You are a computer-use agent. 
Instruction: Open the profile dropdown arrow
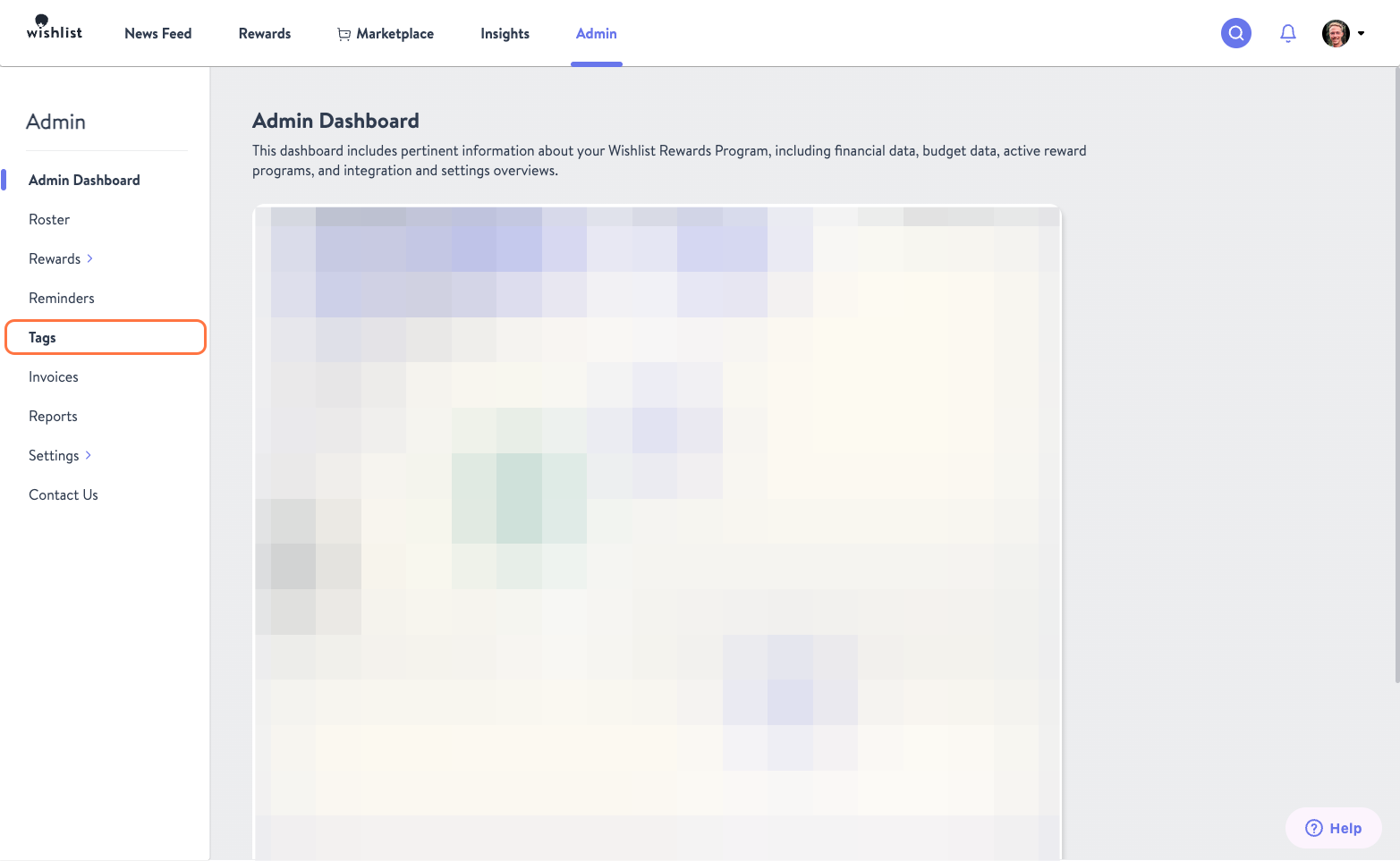coord(1362,33)
